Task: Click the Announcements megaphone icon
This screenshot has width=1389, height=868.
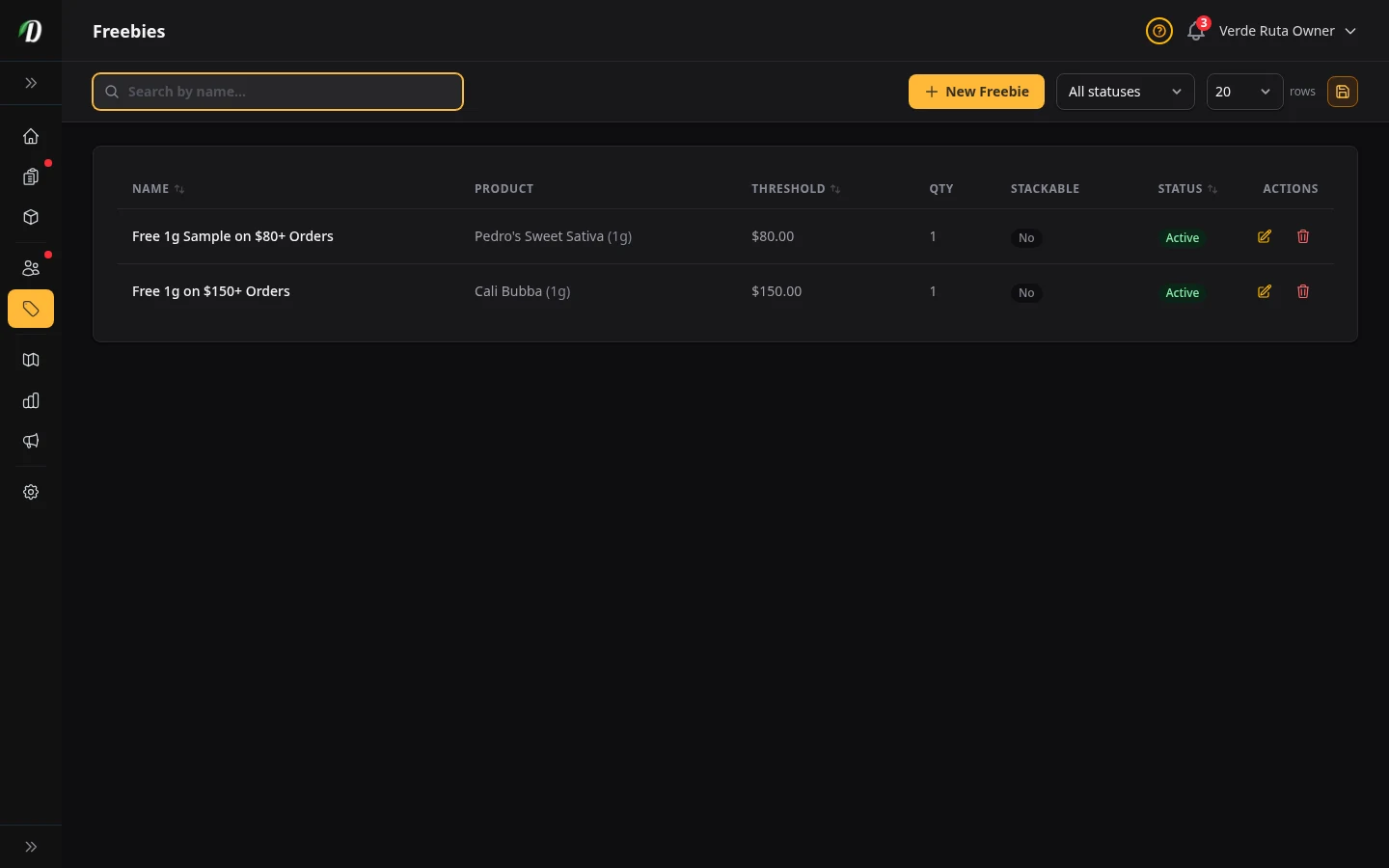Action: 31,441
